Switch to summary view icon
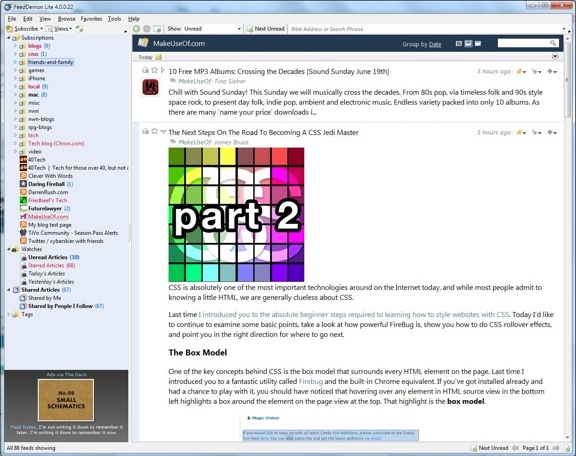Viewport: 576px width, 456px height. (x=468, y=44)
